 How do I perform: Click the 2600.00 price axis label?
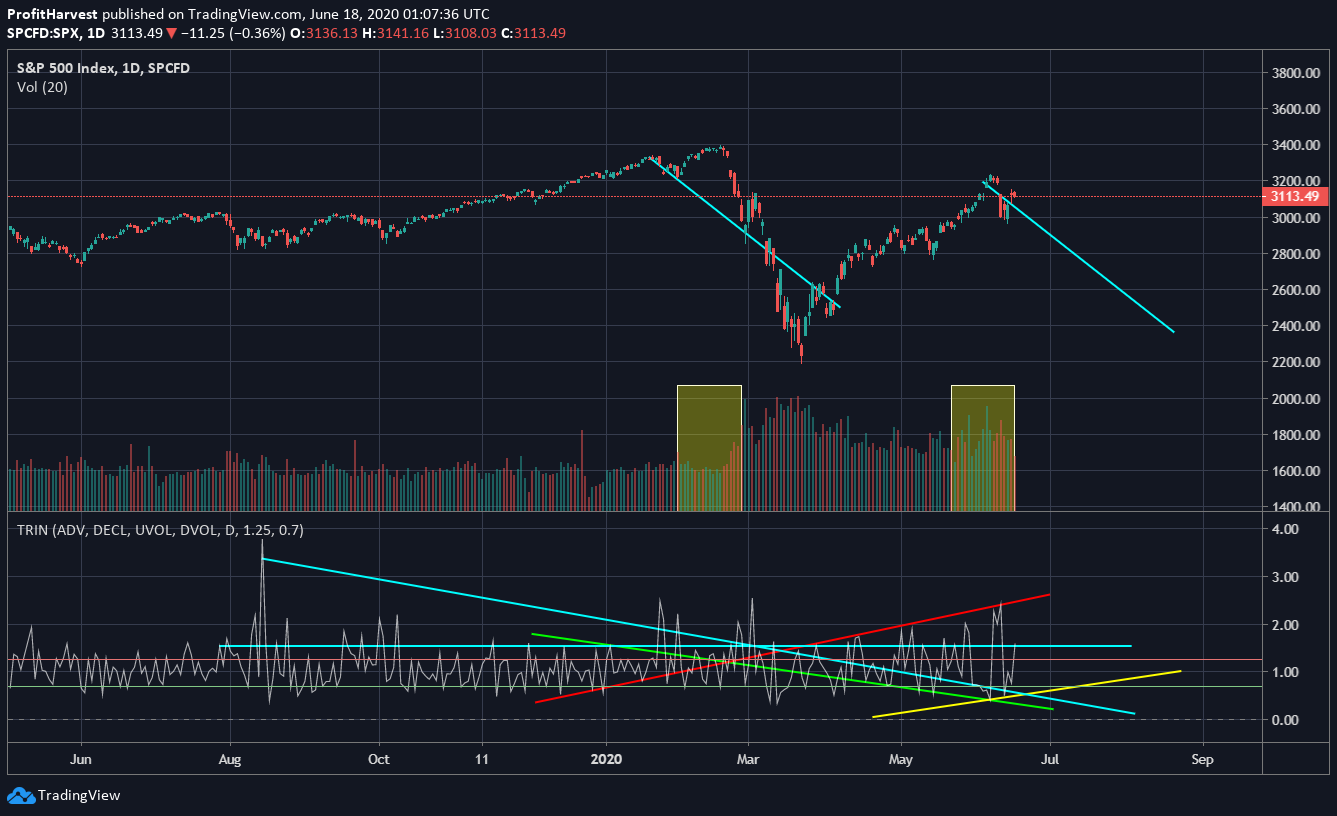coord(1297,290)
